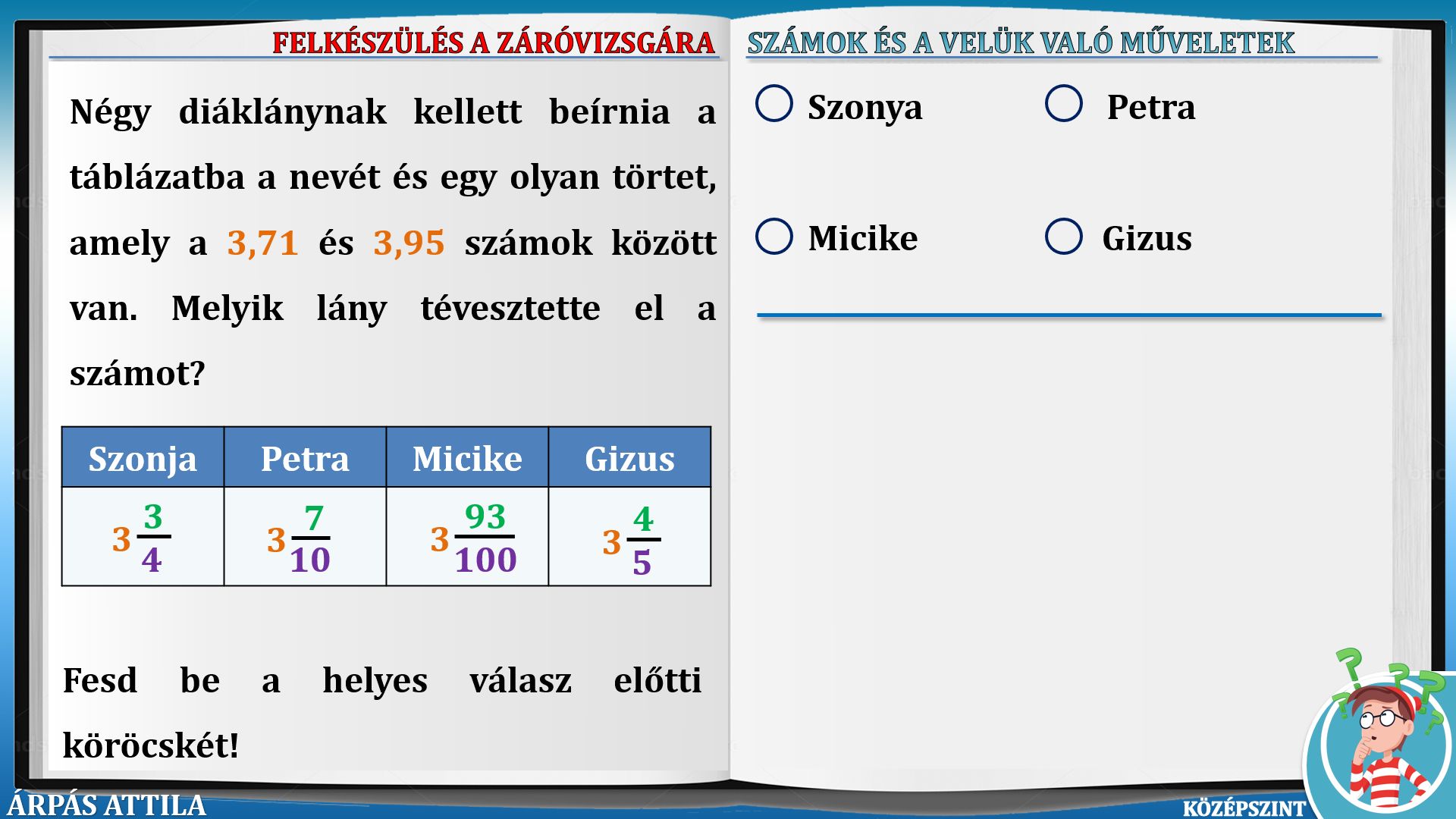Click the KÖZÉPSZINT level label
The width and height of the screenshot is (1456, 819).
(x=1244, y=808)
